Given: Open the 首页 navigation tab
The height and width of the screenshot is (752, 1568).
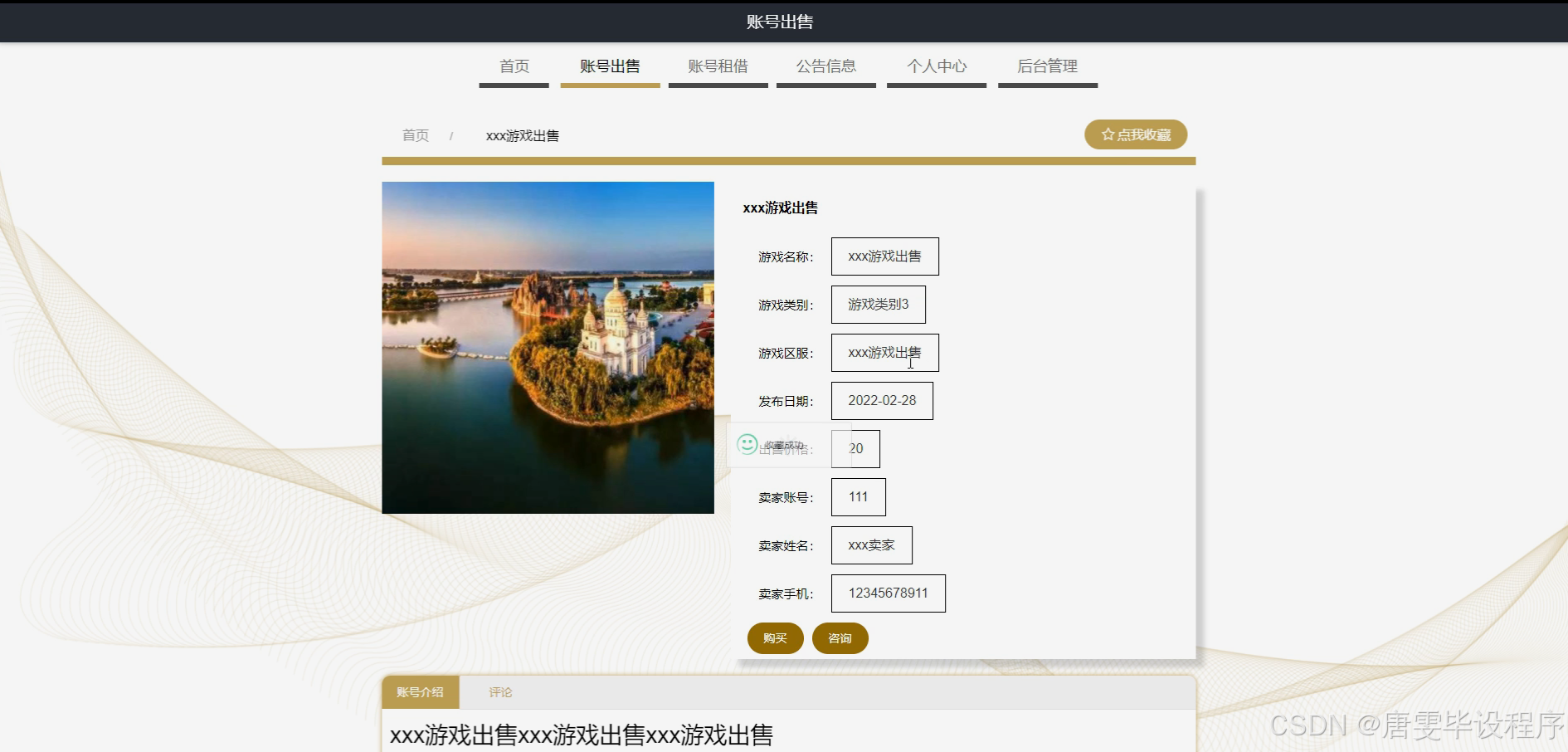Looking at the screenshot, I should pos(514,66).
